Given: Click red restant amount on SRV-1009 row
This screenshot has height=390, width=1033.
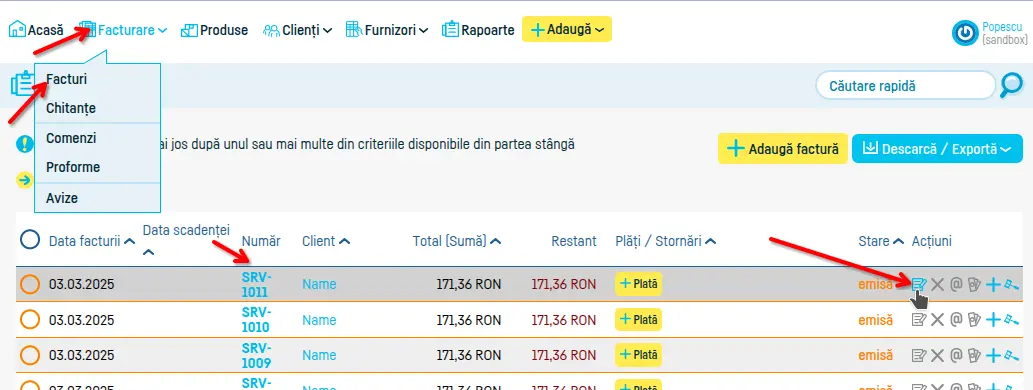Looking at the screenshot, I should [563, 356].
